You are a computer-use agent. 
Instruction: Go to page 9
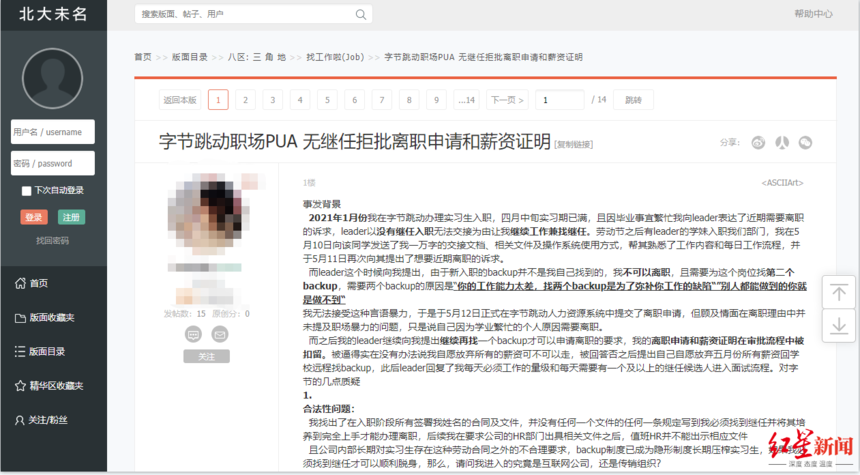437,100
